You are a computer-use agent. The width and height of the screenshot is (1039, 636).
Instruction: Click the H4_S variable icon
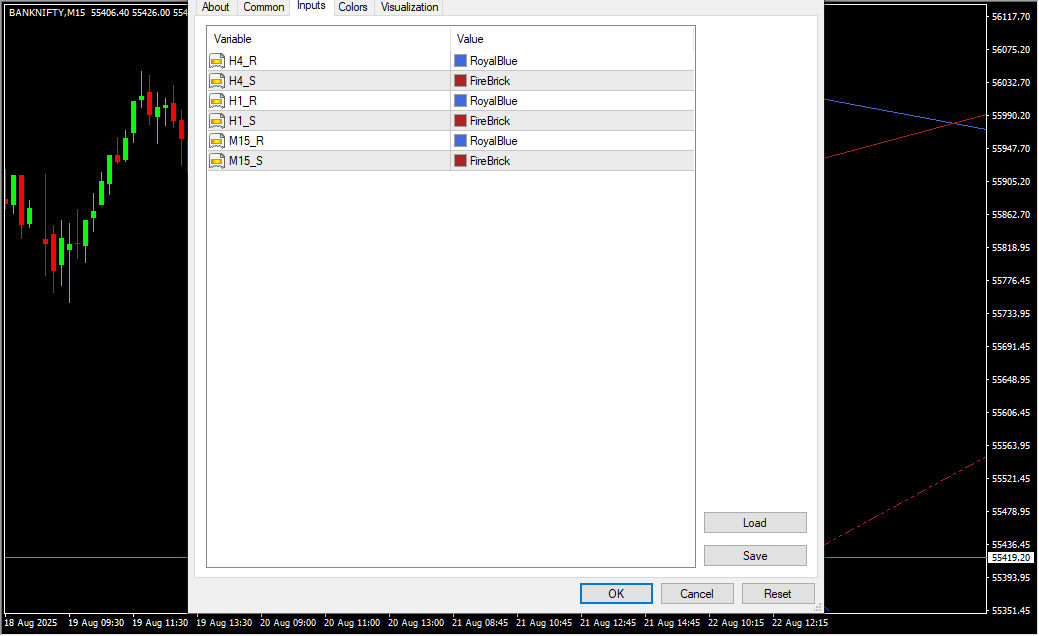pos(217,81)
